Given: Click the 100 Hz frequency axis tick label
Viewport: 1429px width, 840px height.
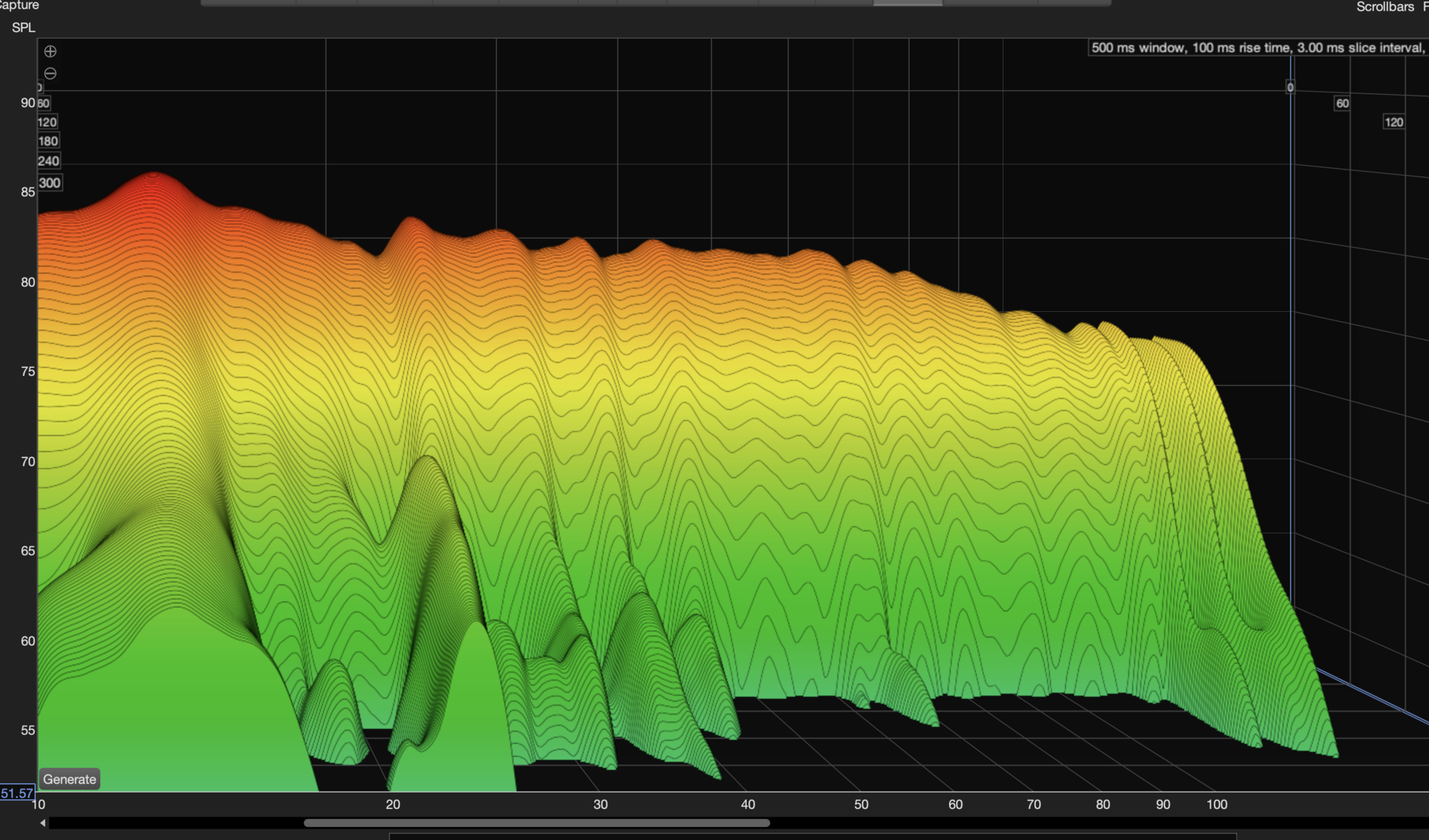Looking at the screenshot, I should [1217, 804].
